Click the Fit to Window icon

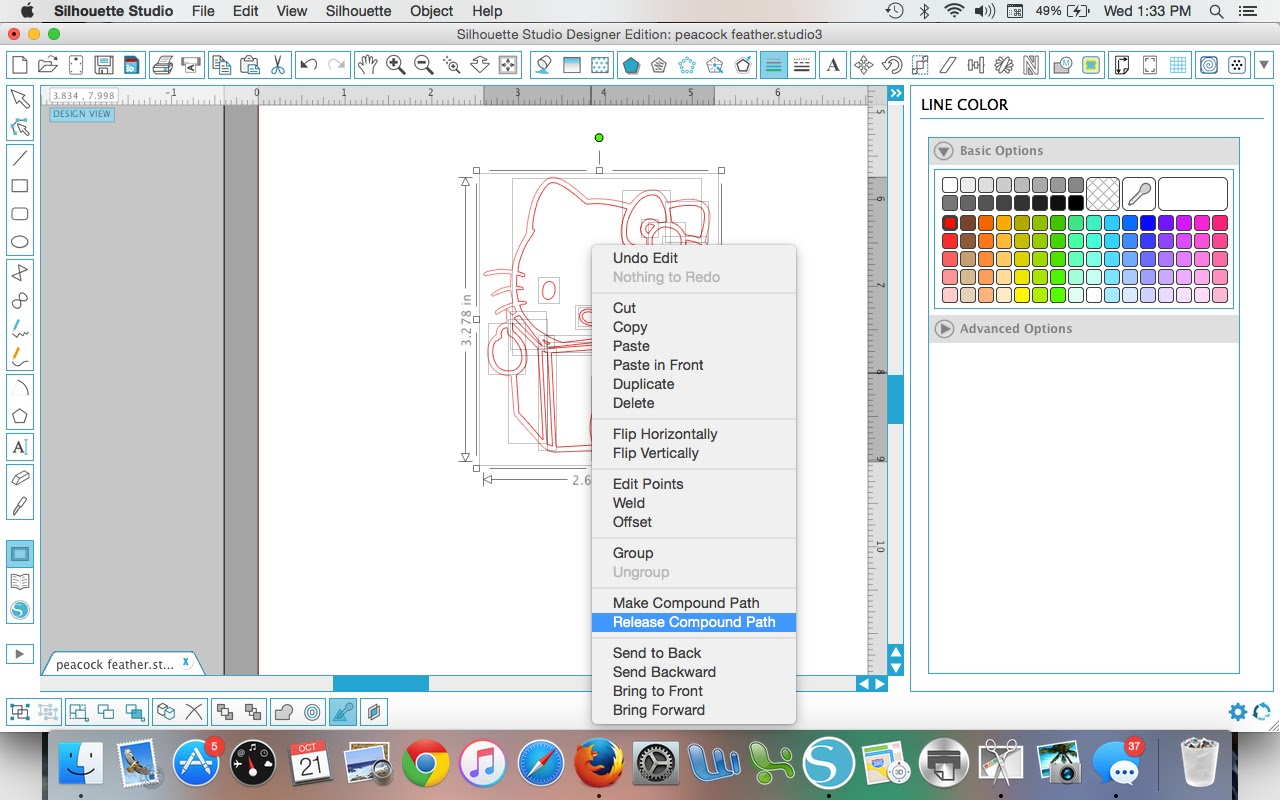(508, 65)
